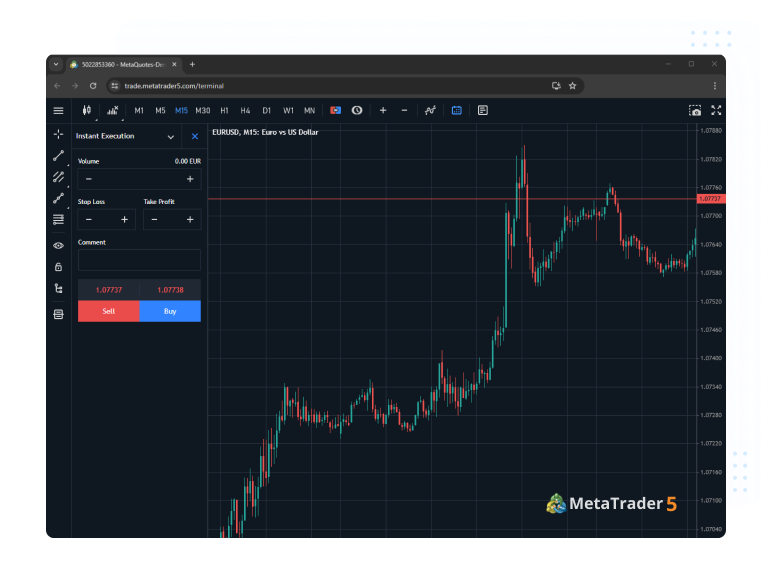Click the delete objects stack icon
The height and width of the screenshot is (585, 780).
tap(58, 314)
